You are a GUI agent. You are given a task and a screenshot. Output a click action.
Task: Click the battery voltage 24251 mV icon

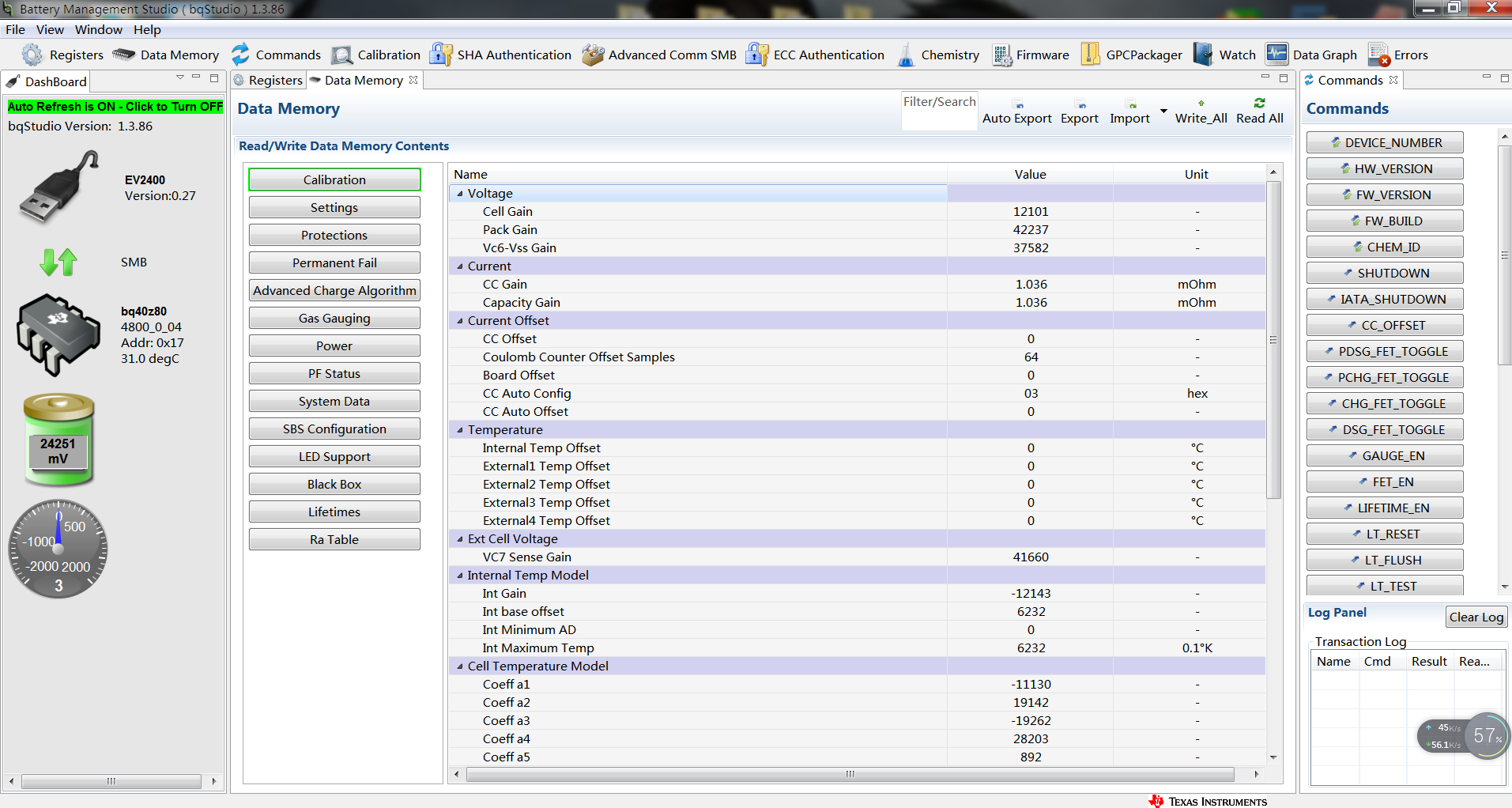(58, 440)
